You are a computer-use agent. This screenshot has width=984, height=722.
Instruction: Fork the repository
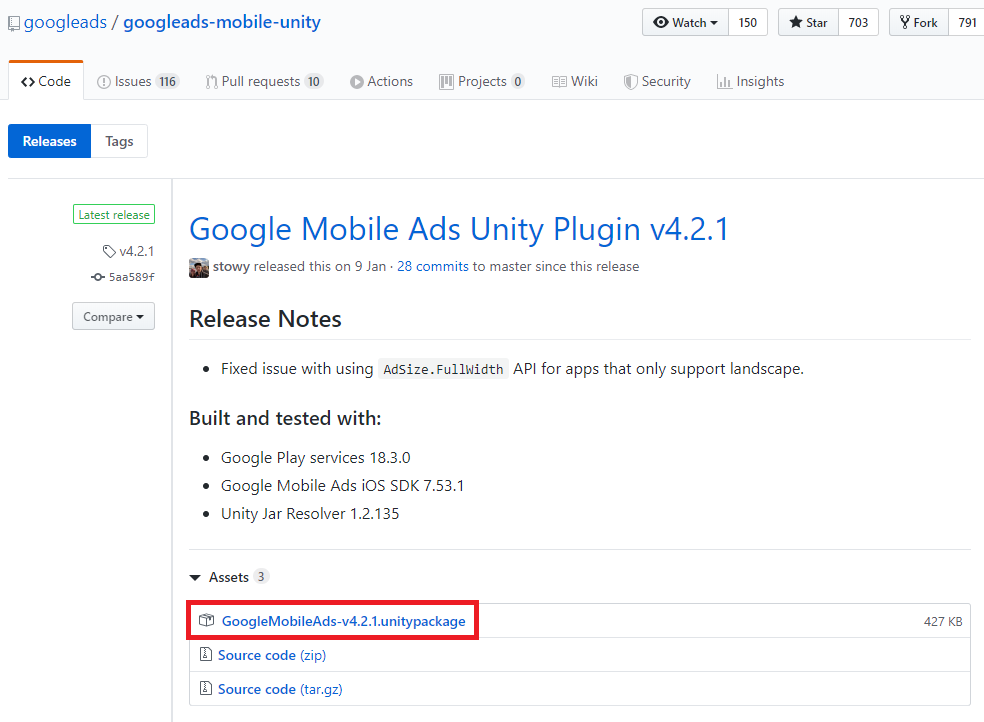coord(919,23)
